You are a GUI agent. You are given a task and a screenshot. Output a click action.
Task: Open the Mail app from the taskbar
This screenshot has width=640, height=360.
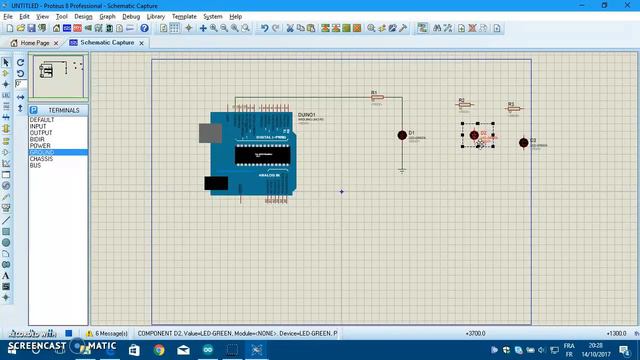point(183,350)
